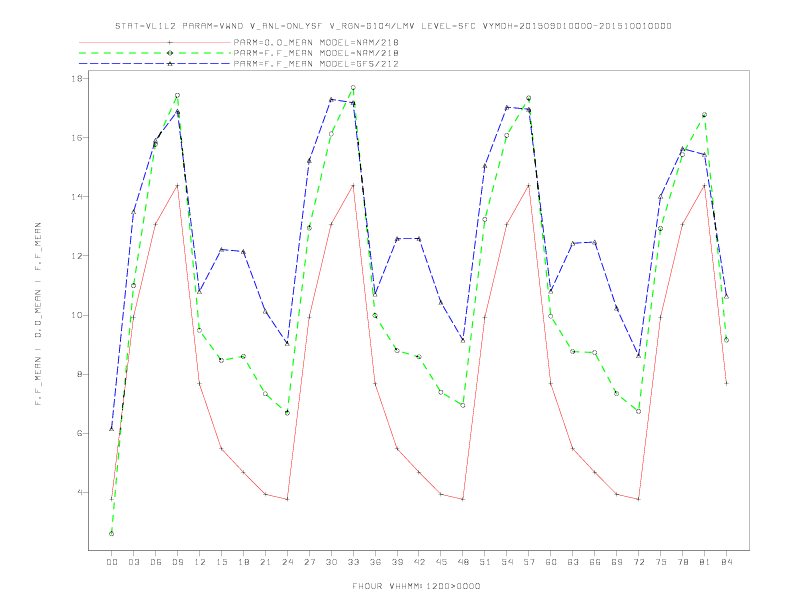Click y-axis tick value 8
792x612 pixels.
point(80,375)
